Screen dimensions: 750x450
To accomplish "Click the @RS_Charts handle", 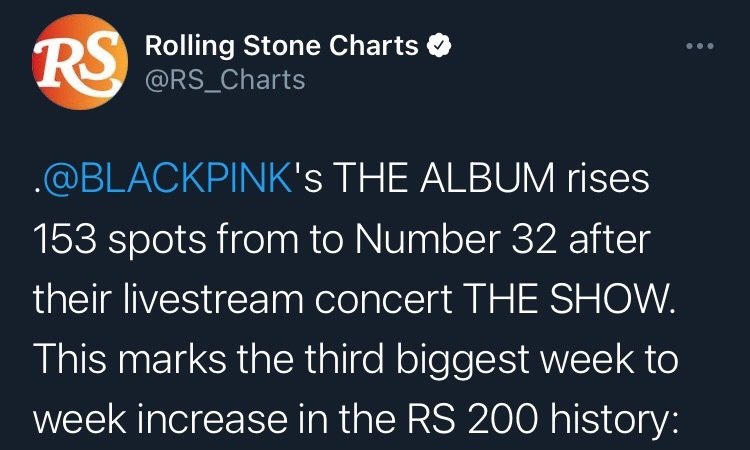I will coord(225,80).
